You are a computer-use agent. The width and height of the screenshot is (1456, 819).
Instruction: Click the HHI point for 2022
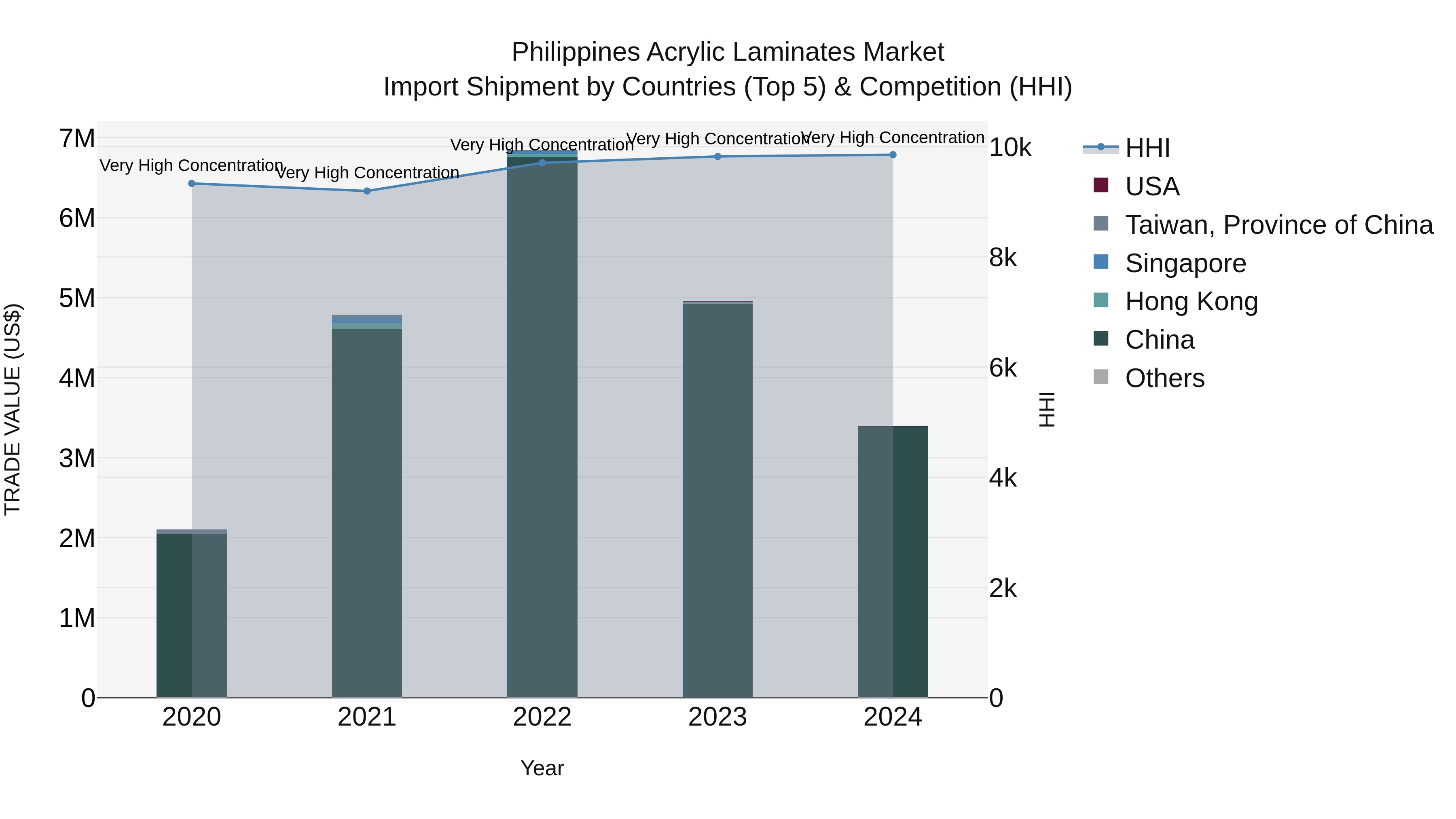pyautogui.click(x=542, y=163)
